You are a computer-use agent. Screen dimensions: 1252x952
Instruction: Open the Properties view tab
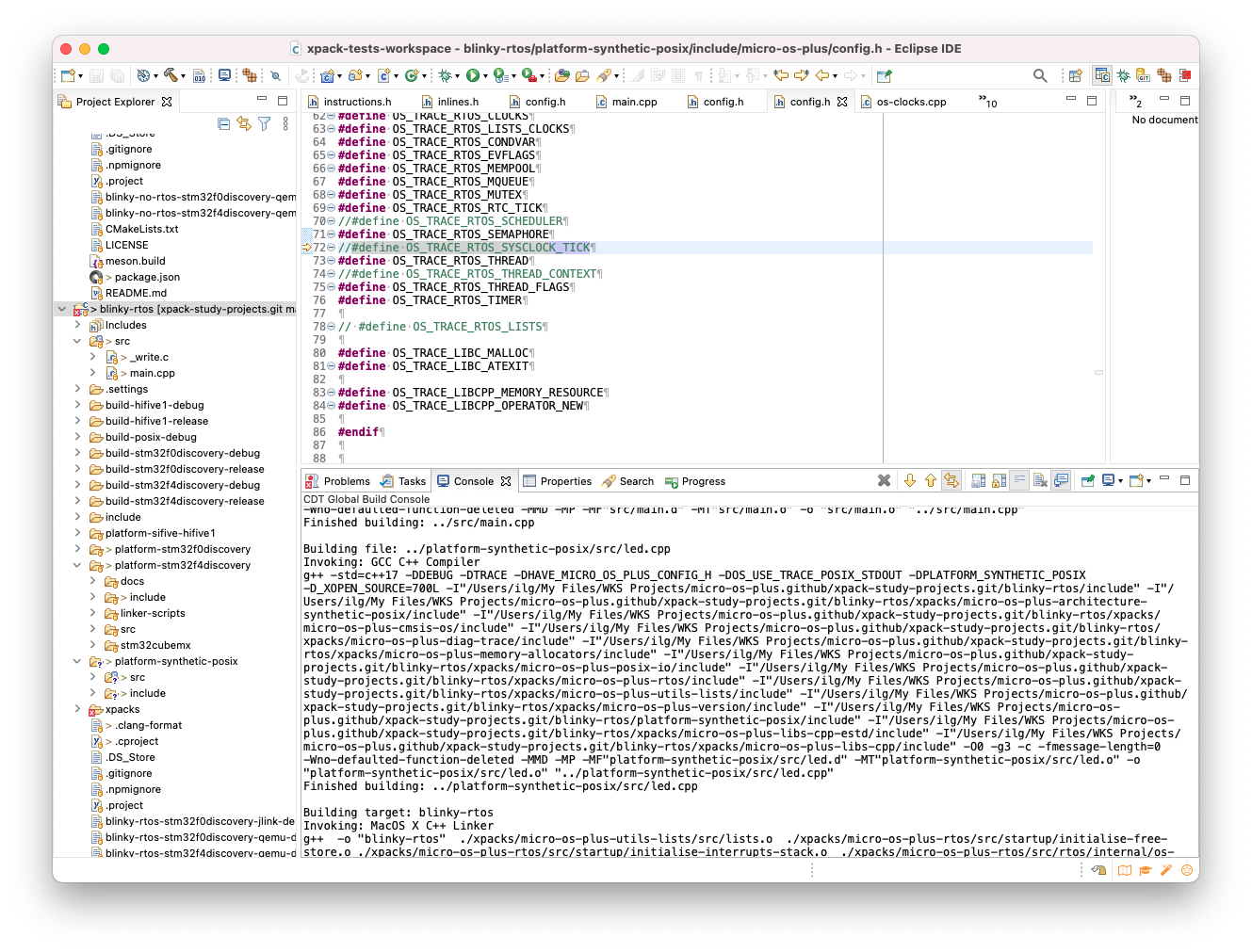[565, 481]
